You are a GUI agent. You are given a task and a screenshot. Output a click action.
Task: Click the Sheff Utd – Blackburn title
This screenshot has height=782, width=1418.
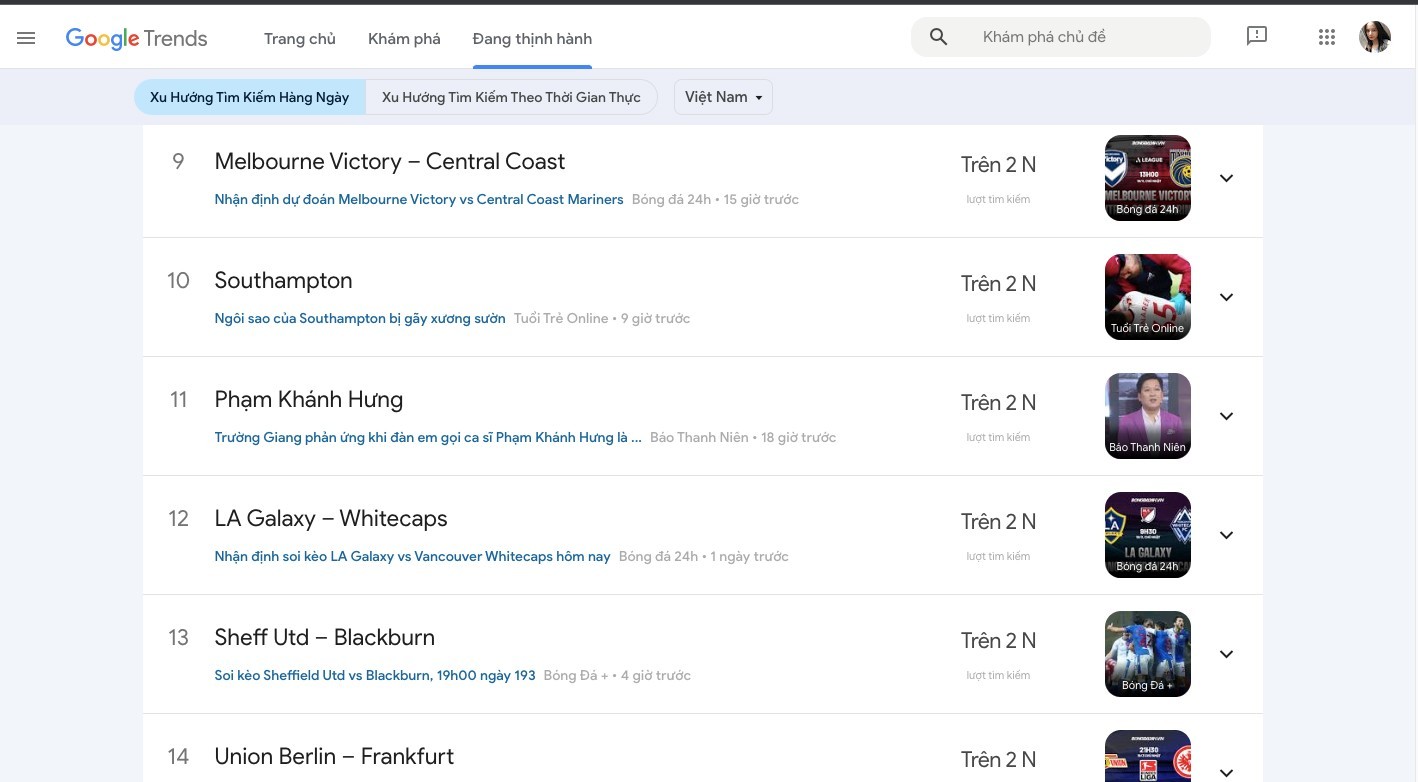[325, 638]
